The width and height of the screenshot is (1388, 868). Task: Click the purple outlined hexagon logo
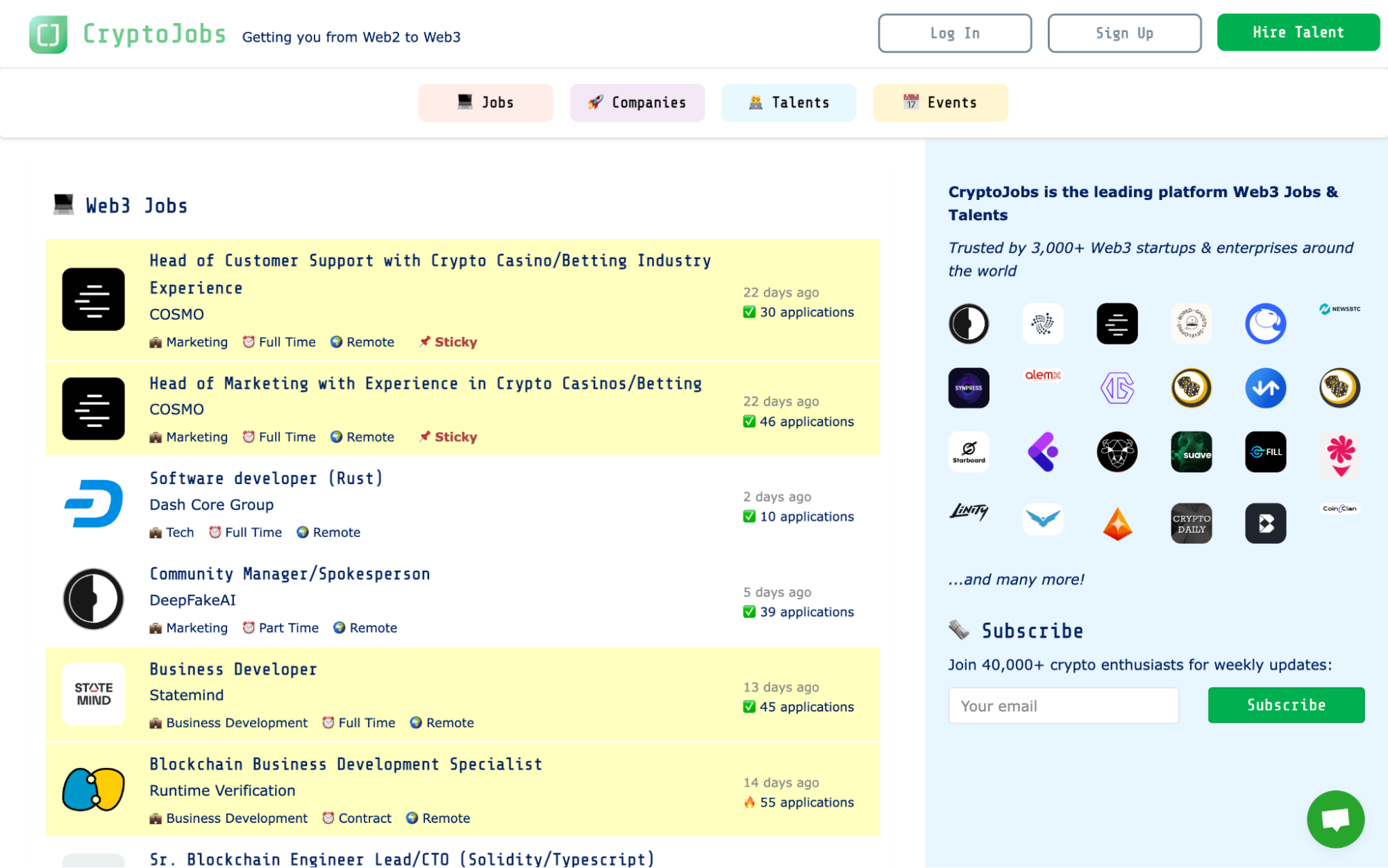point(1117,388)
